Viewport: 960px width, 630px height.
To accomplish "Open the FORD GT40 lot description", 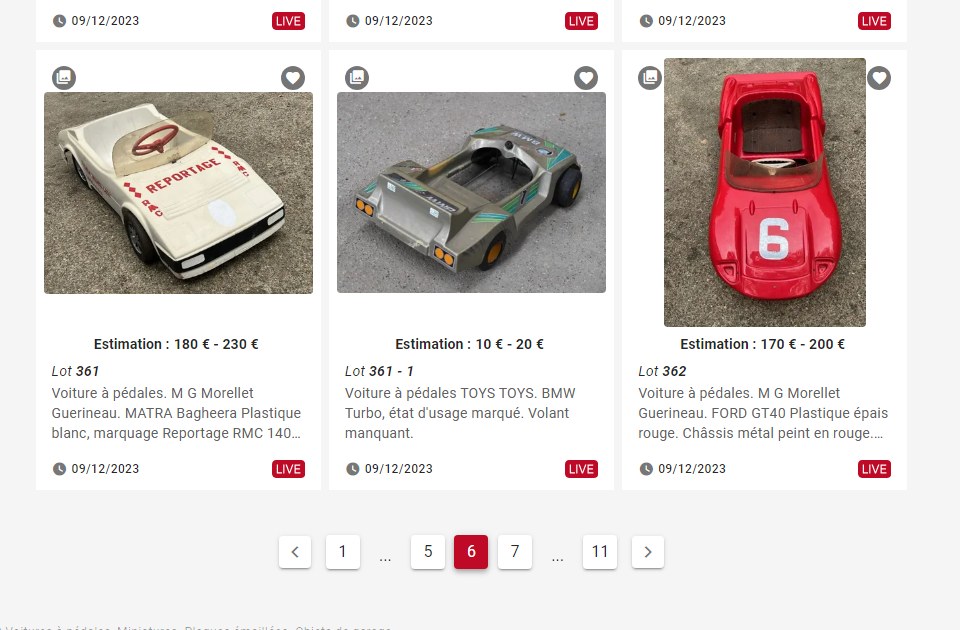I will (x=763, y=413).
